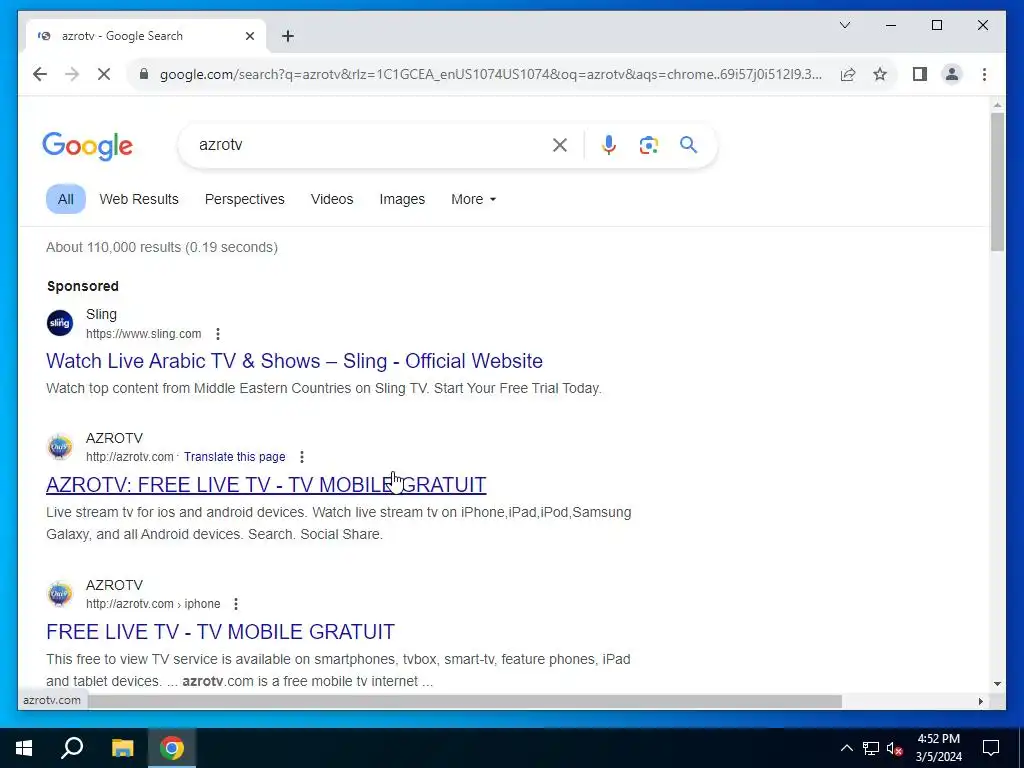Go back with the browser back arrow
The image size is (1024, 768).
pos(40,74)
